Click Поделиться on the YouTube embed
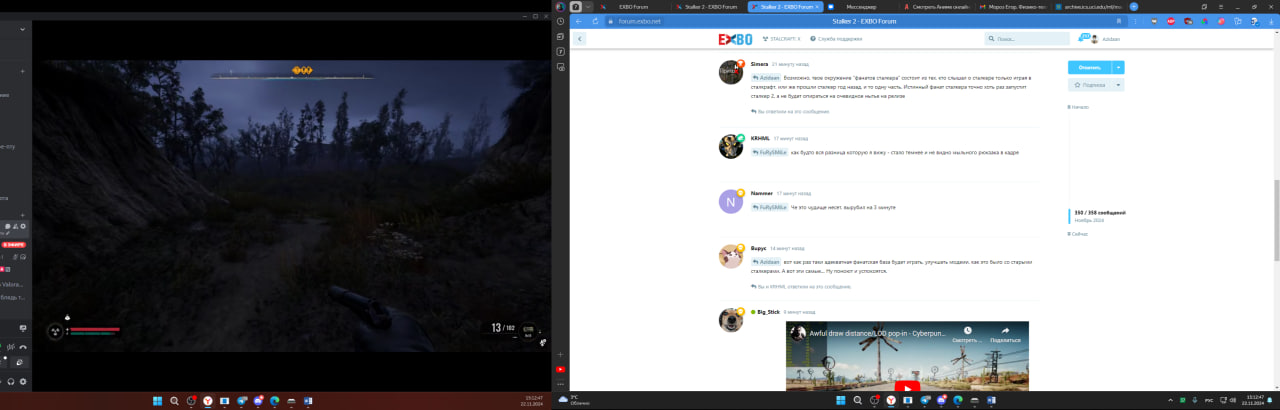This screenshot has width=1280, height=410. click(1005, 334)
